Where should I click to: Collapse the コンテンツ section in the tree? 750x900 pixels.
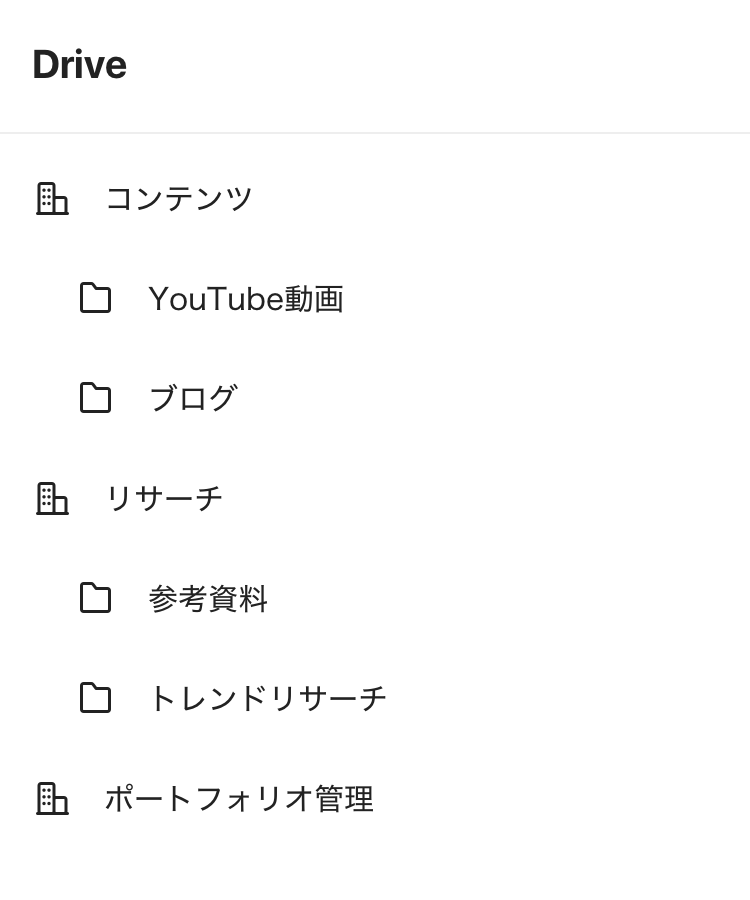179,198
